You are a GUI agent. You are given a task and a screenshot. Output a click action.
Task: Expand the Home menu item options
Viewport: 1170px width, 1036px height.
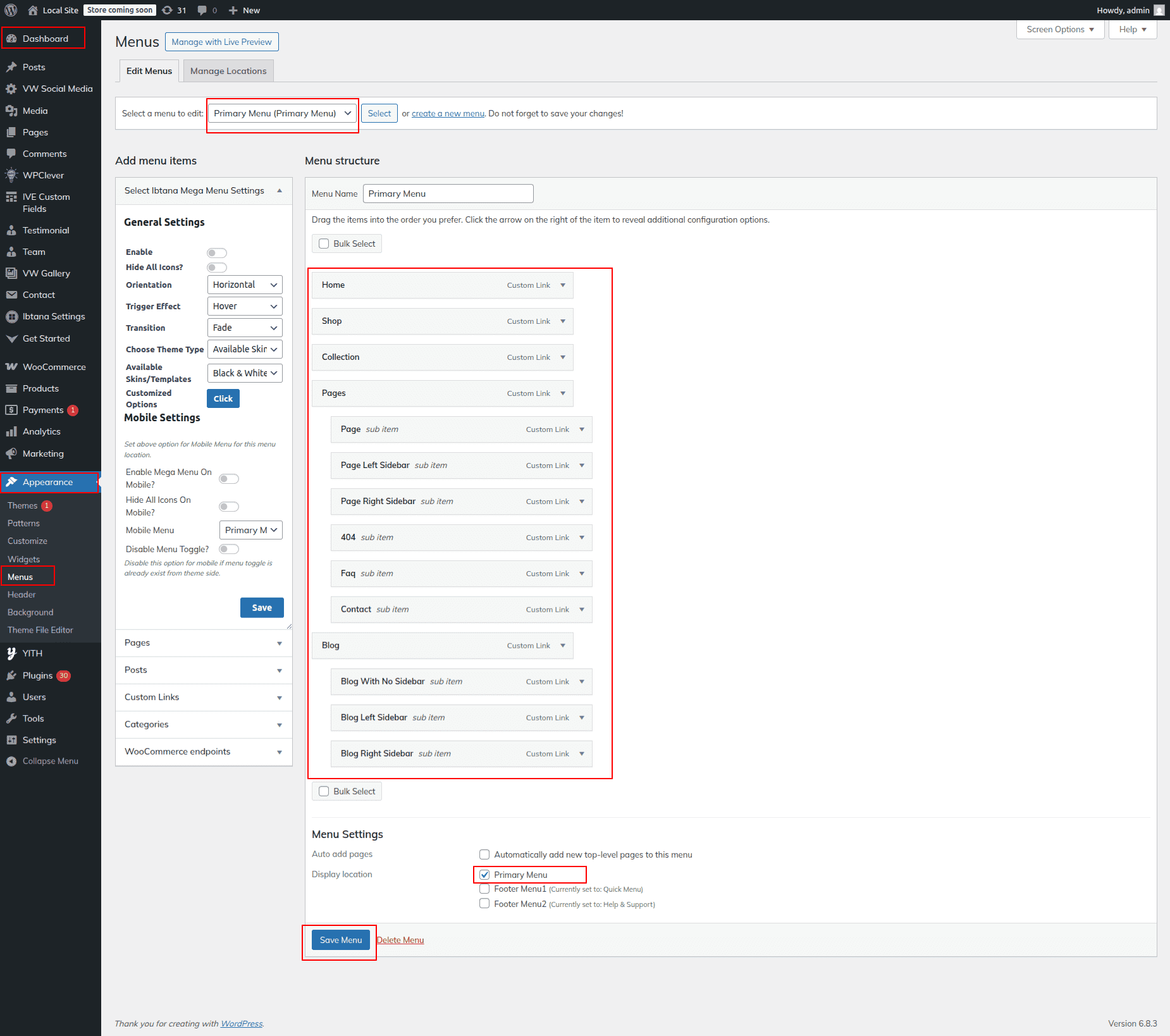[563, 285]
